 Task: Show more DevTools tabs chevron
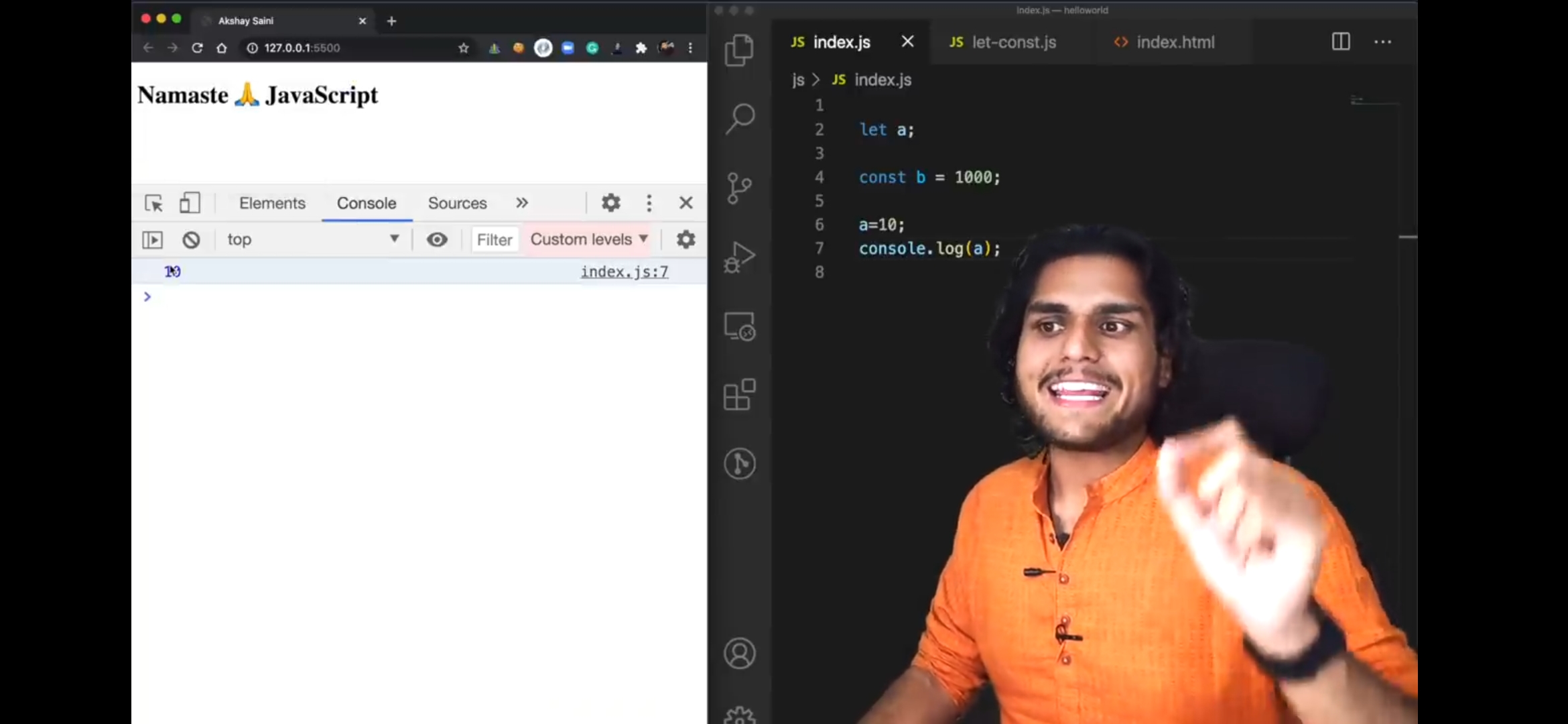[x=522, y=203]
